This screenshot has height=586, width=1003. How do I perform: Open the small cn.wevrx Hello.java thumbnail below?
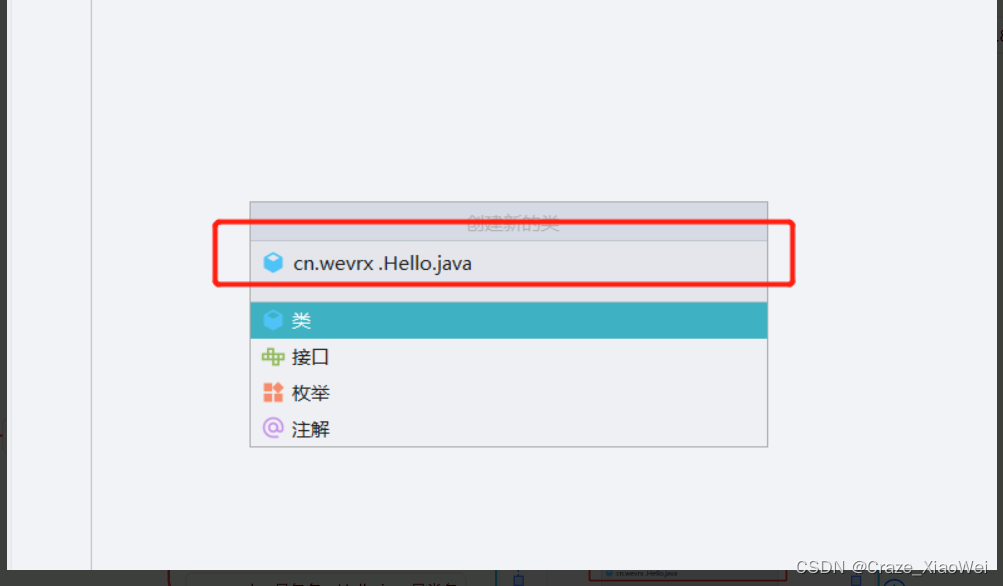click(x=688, y=574)
